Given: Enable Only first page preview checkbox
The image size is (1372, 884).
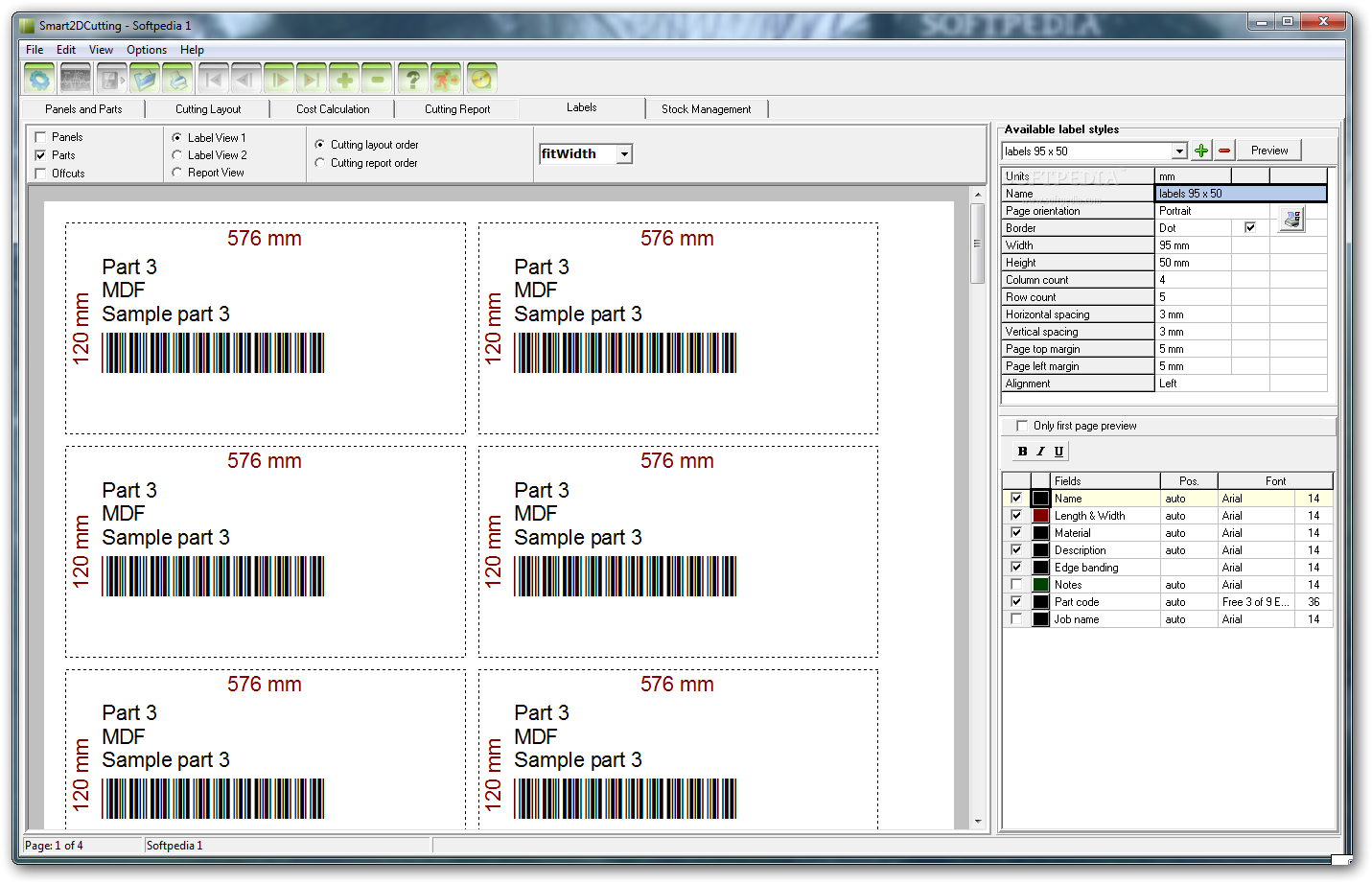Looking at the screenshot, I should point(1022,426).
